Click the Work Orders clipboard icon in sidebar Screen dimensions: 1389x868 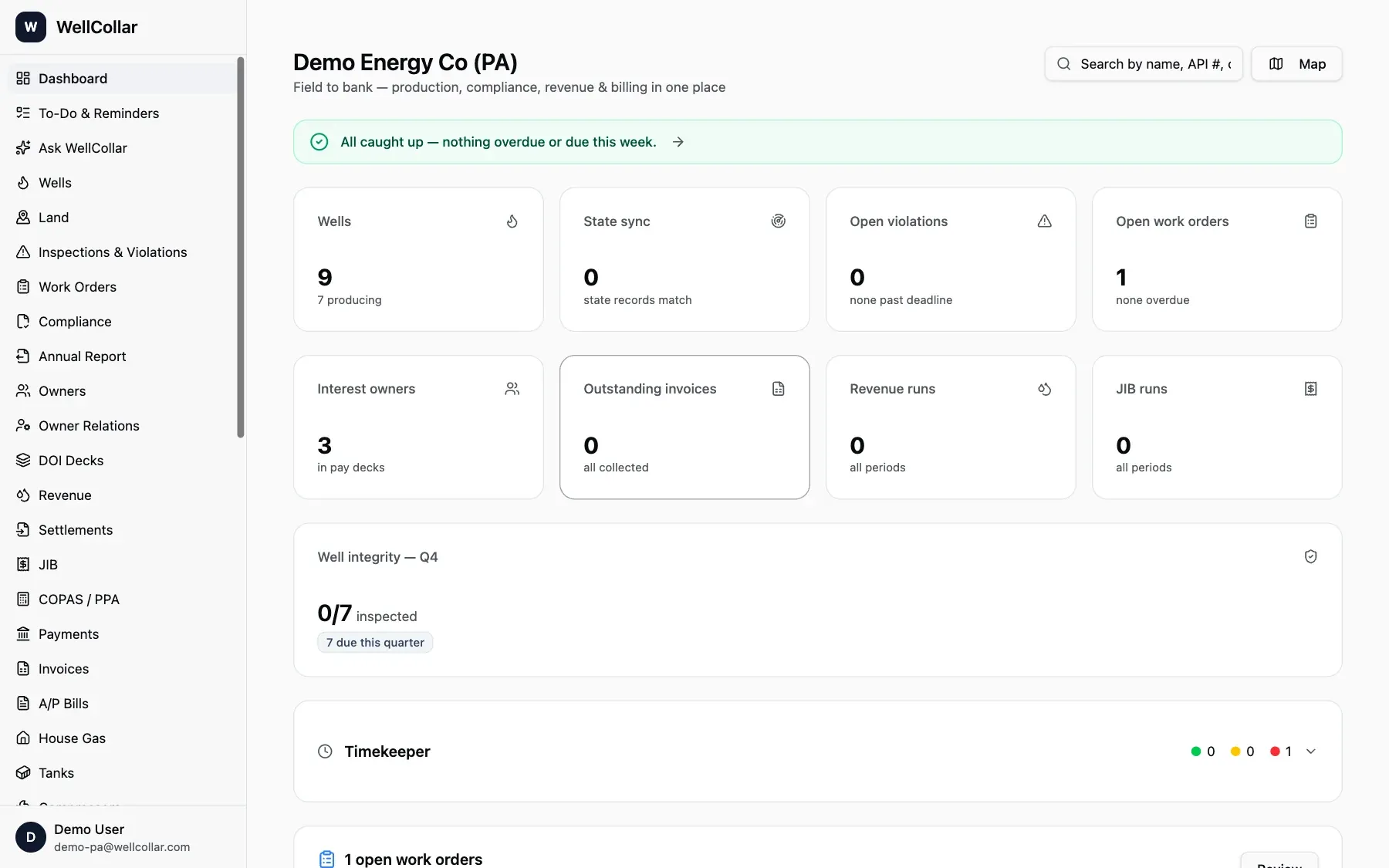[23, 287]
